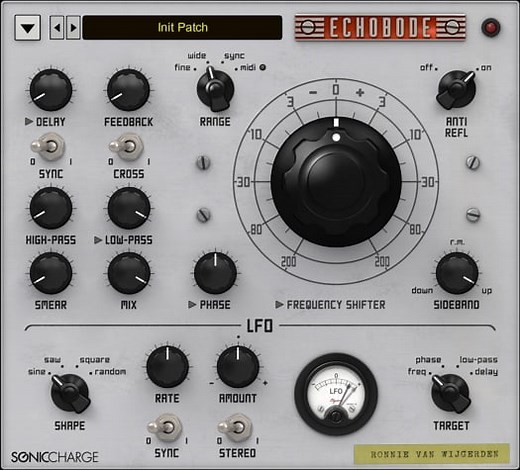Viewport: 520px width, 470px height.
Task: Set Range to fine
Action: (183, 68)
